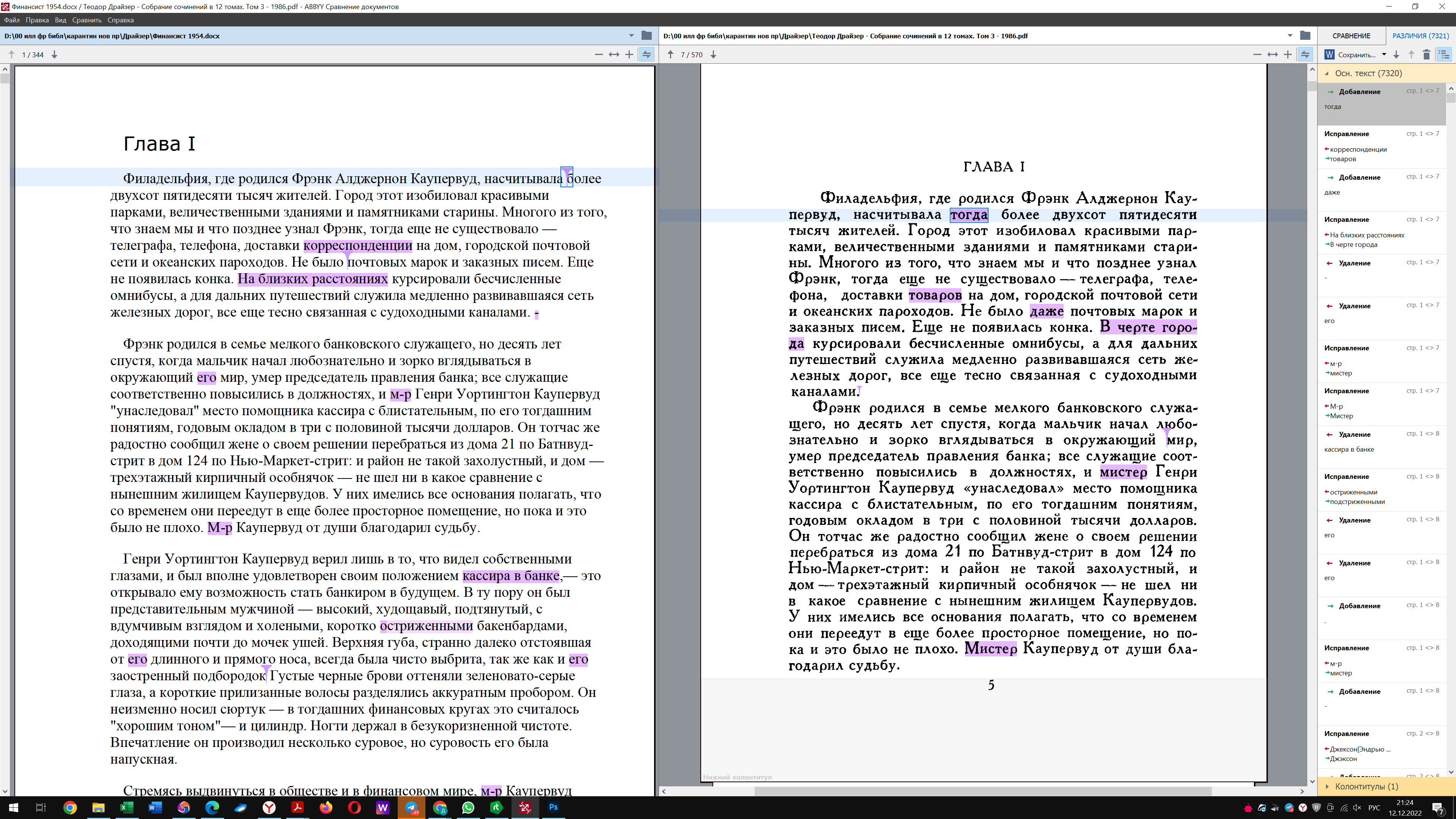Go to next page in left document
The image size is (1456, 819).
coord(54,55)
